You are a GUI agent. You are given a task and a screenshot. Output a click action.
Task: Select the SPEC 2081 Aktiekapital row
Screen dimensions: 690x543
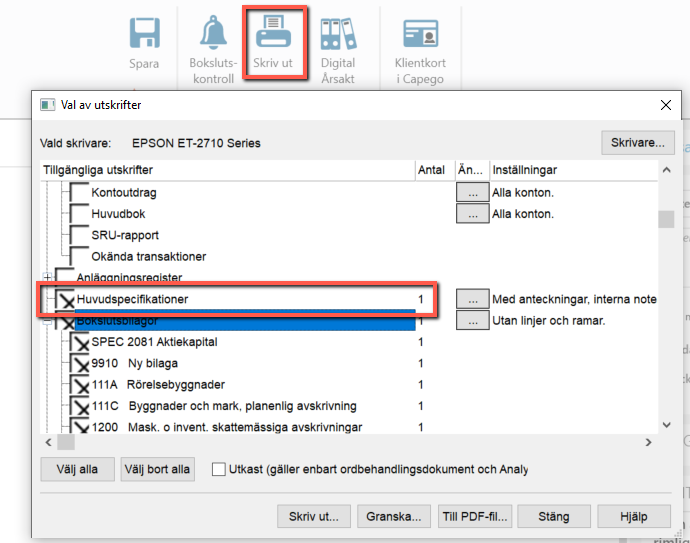point(154,342)
